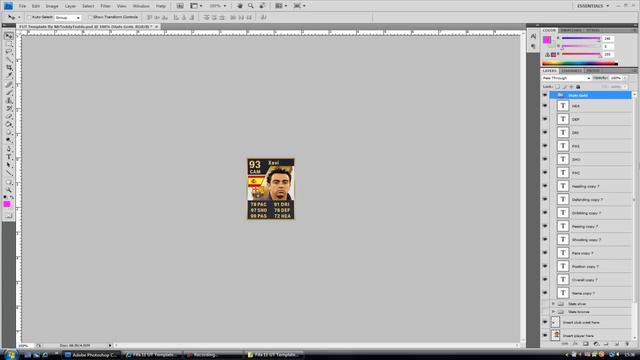Hide the Insert player here layer
640x360 pixels.
tap(545, 336)
